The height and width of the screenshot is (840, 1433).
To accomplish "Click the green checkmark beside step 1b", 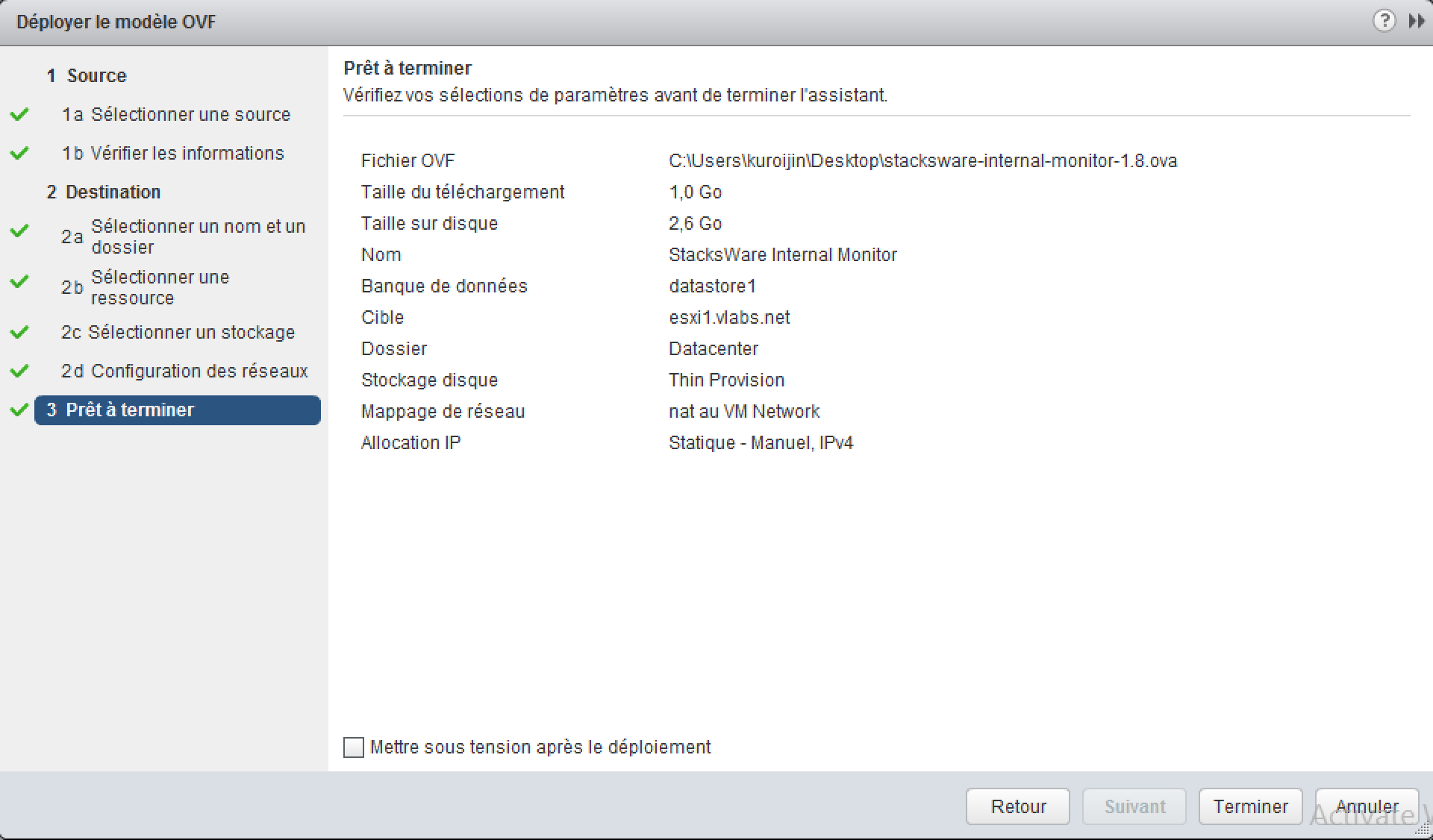I will tap(19, 153).
